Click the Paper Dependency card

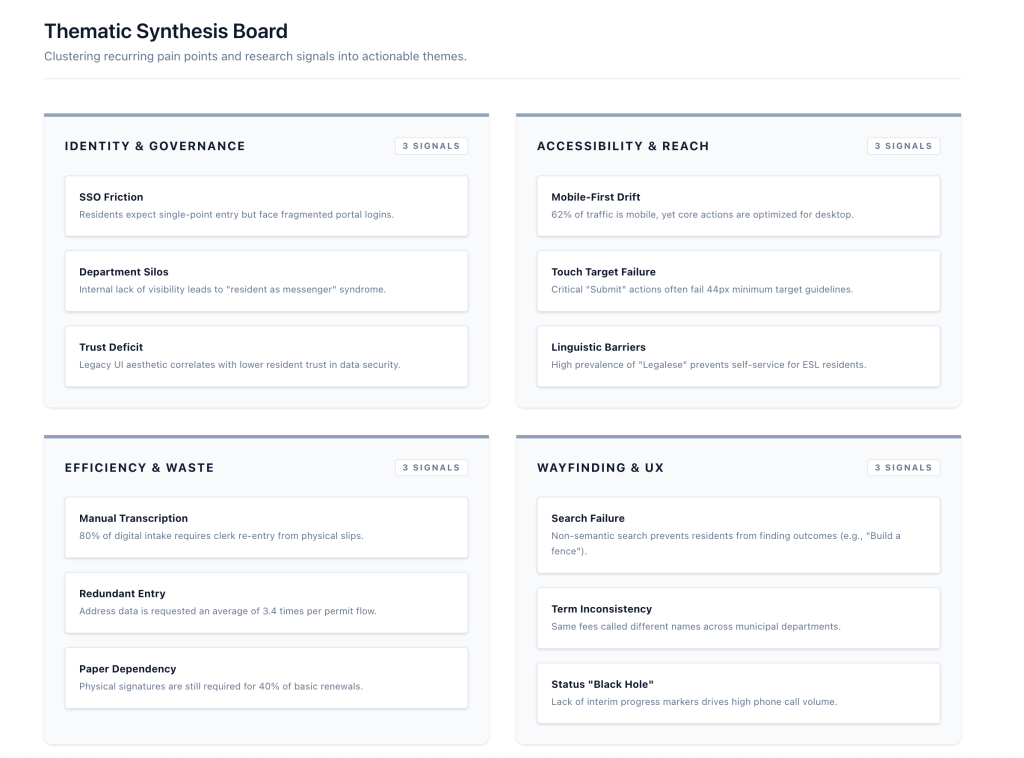click(266, 677)
